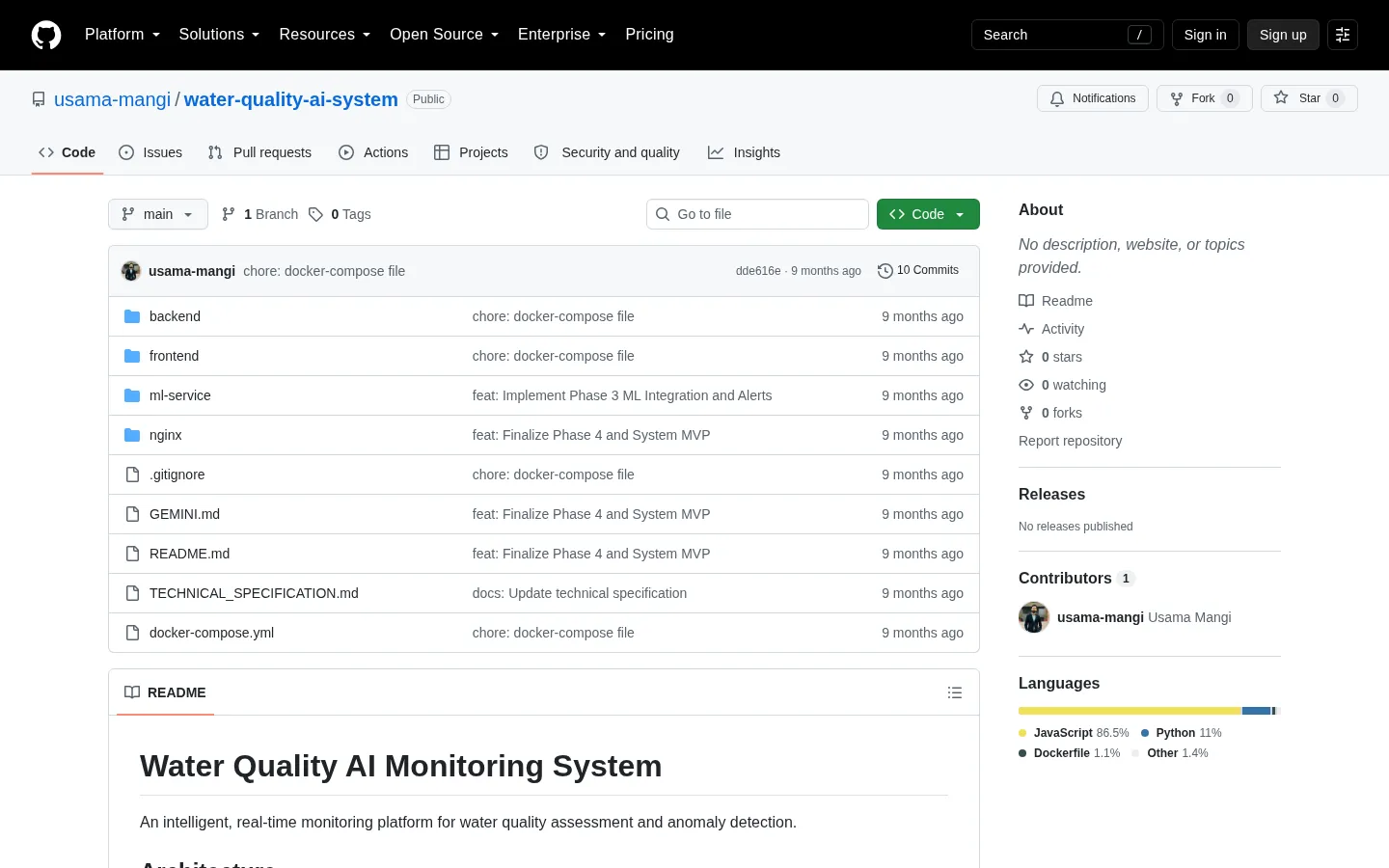This screenshot has width=1389, height=868.
Task: Click the .gitignore file icon
Action: 132,475
